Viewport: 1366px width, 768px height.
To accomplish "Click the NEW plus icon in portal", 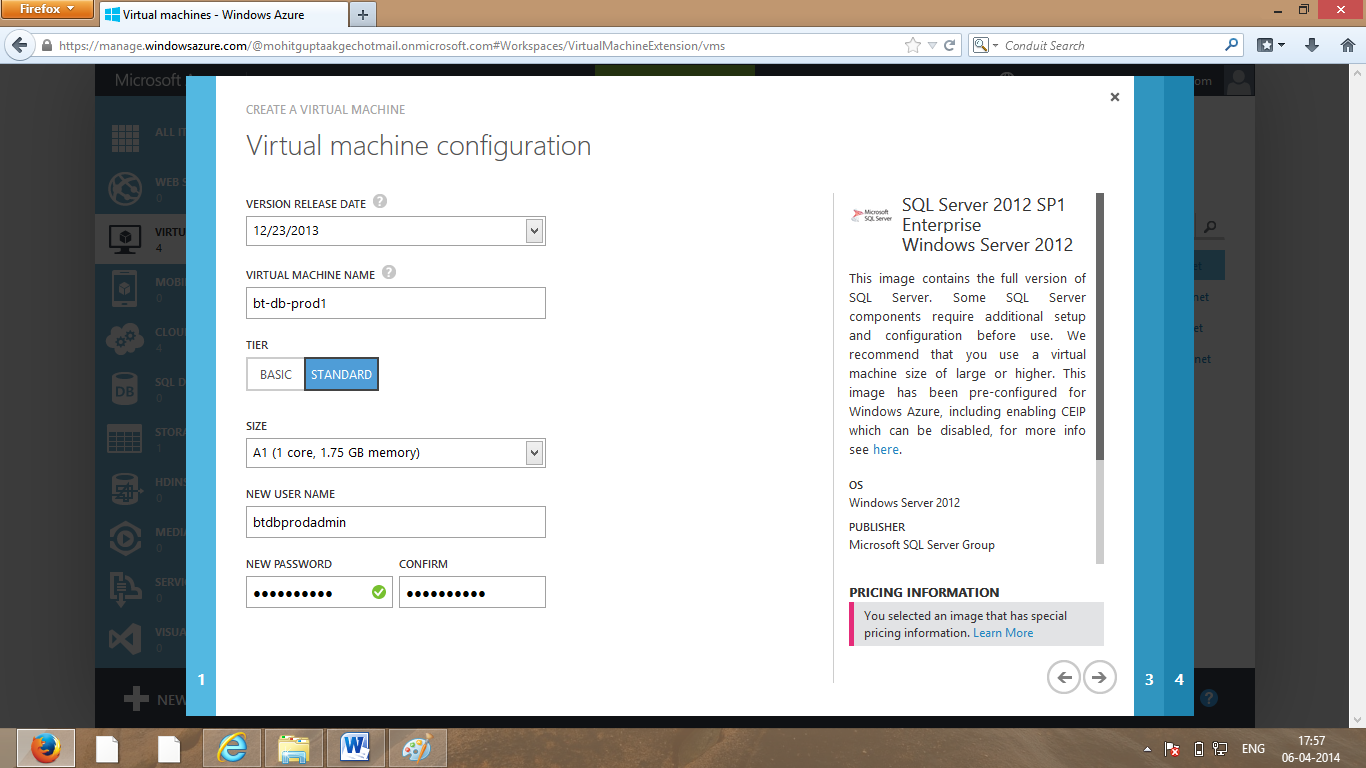I will [136, 699].
